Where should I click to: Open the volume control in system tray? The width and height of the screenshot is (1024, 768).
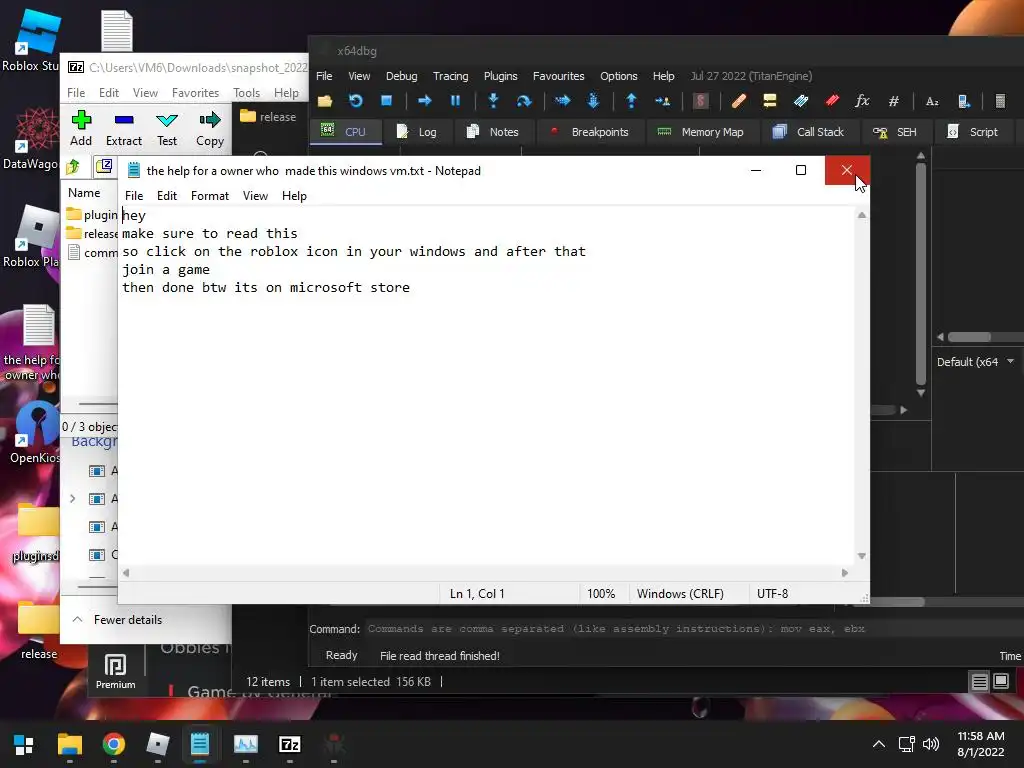click(931, 744)
